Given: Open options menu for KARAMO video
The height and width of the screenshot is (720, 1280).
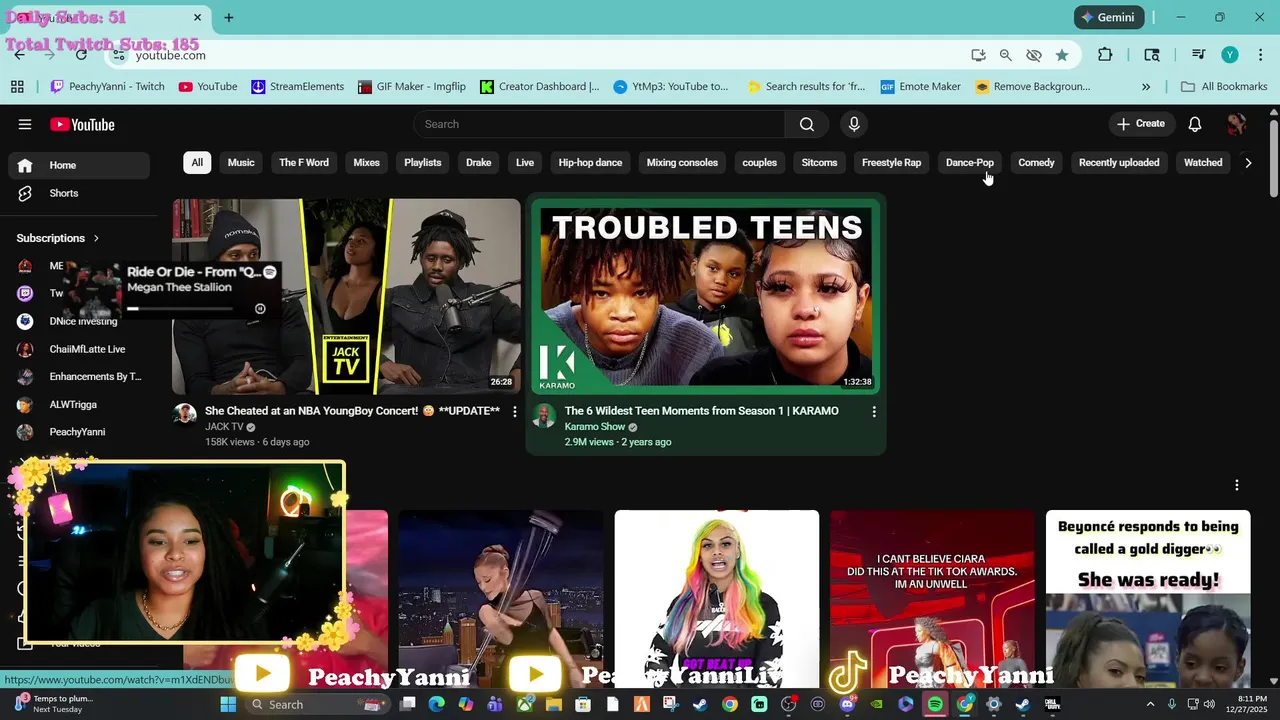Looking at the screenshot, I should [874, 412].
